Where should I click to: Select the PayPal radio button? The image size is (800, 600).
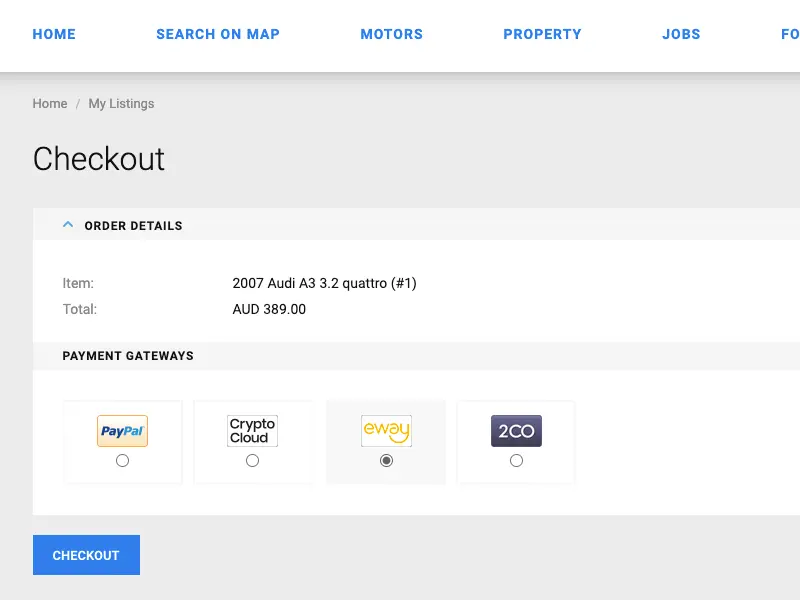tap(122, 461)
